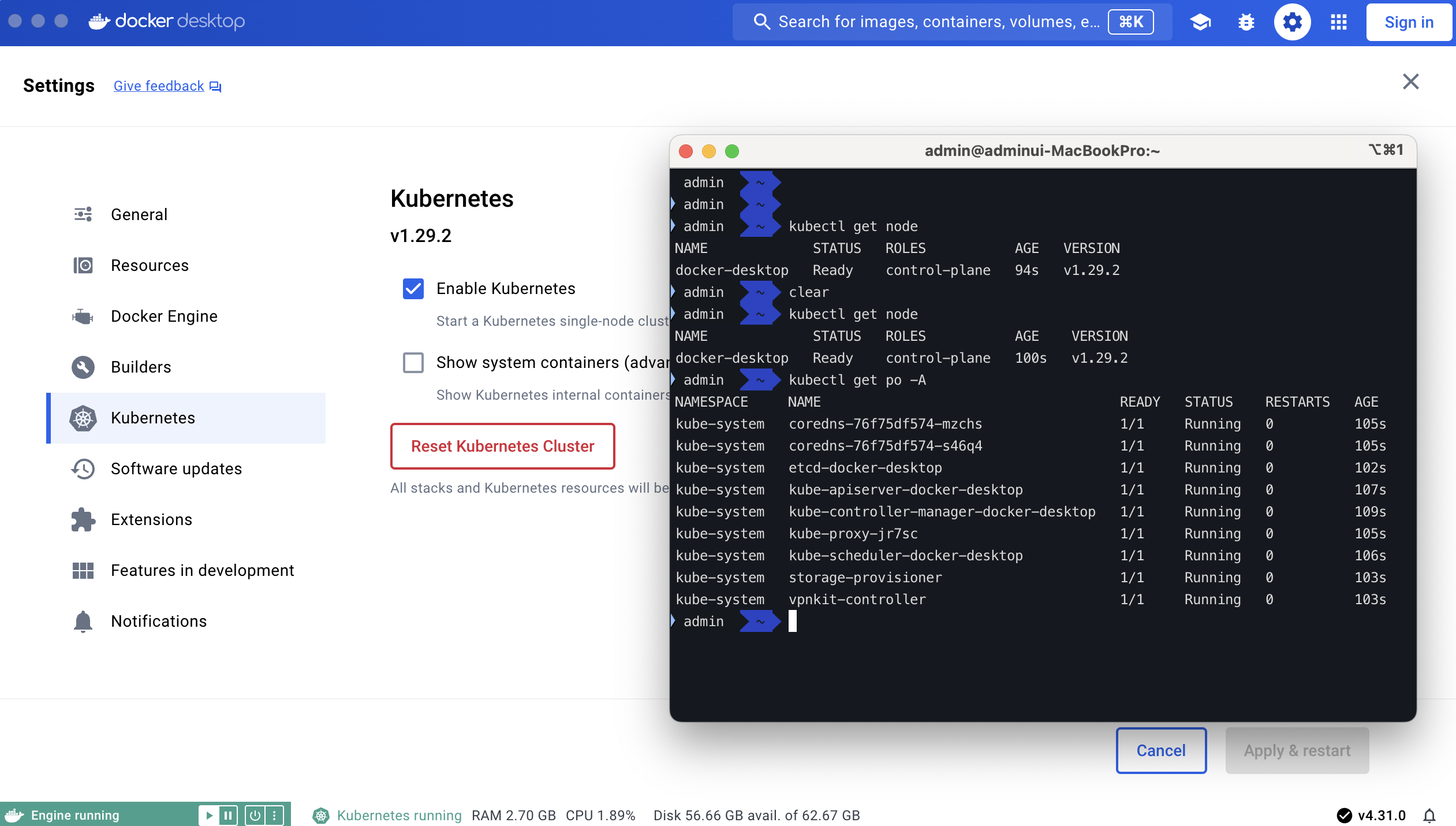Open the three-dot engine options menu

coord(274,815)
